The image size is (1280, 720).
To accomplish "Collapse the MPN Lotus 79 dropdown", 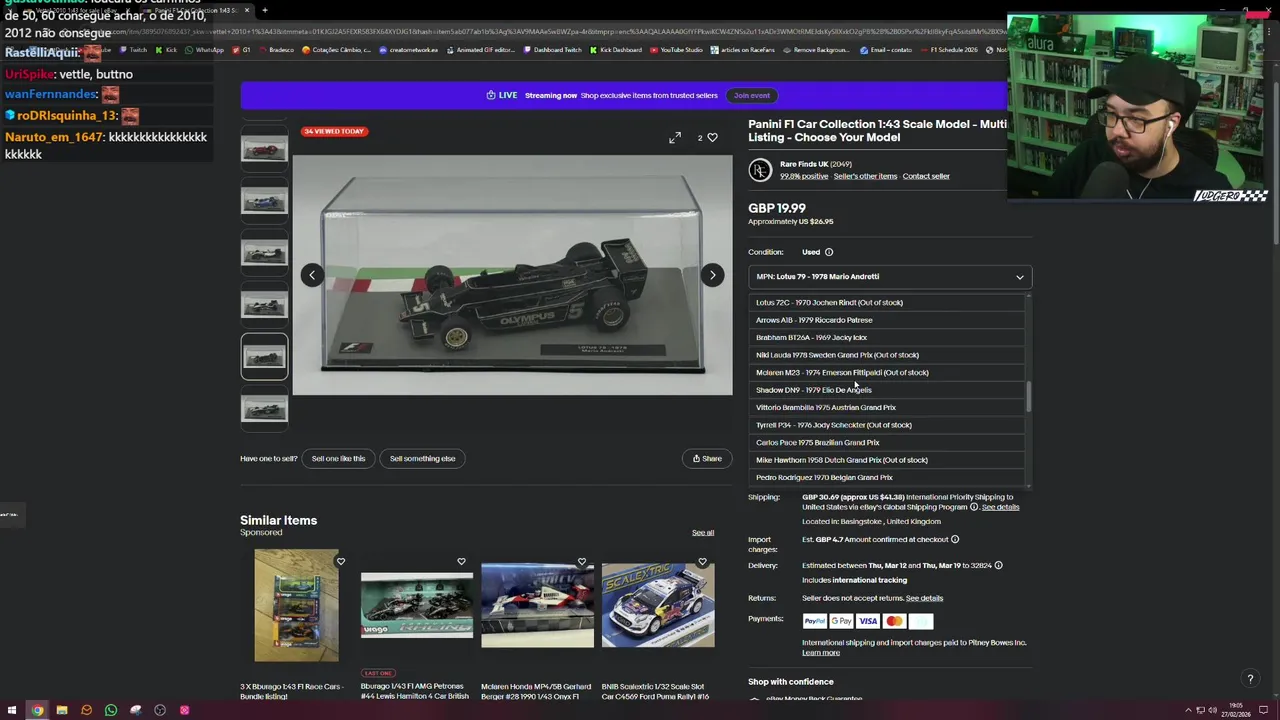I will point(890,277).
